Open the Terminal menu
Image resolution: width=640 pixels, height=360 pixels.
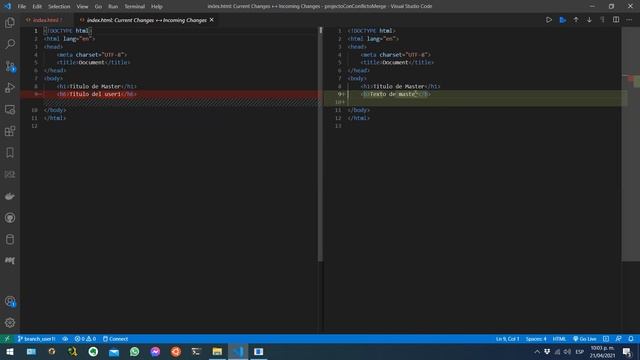pos(135,7)
